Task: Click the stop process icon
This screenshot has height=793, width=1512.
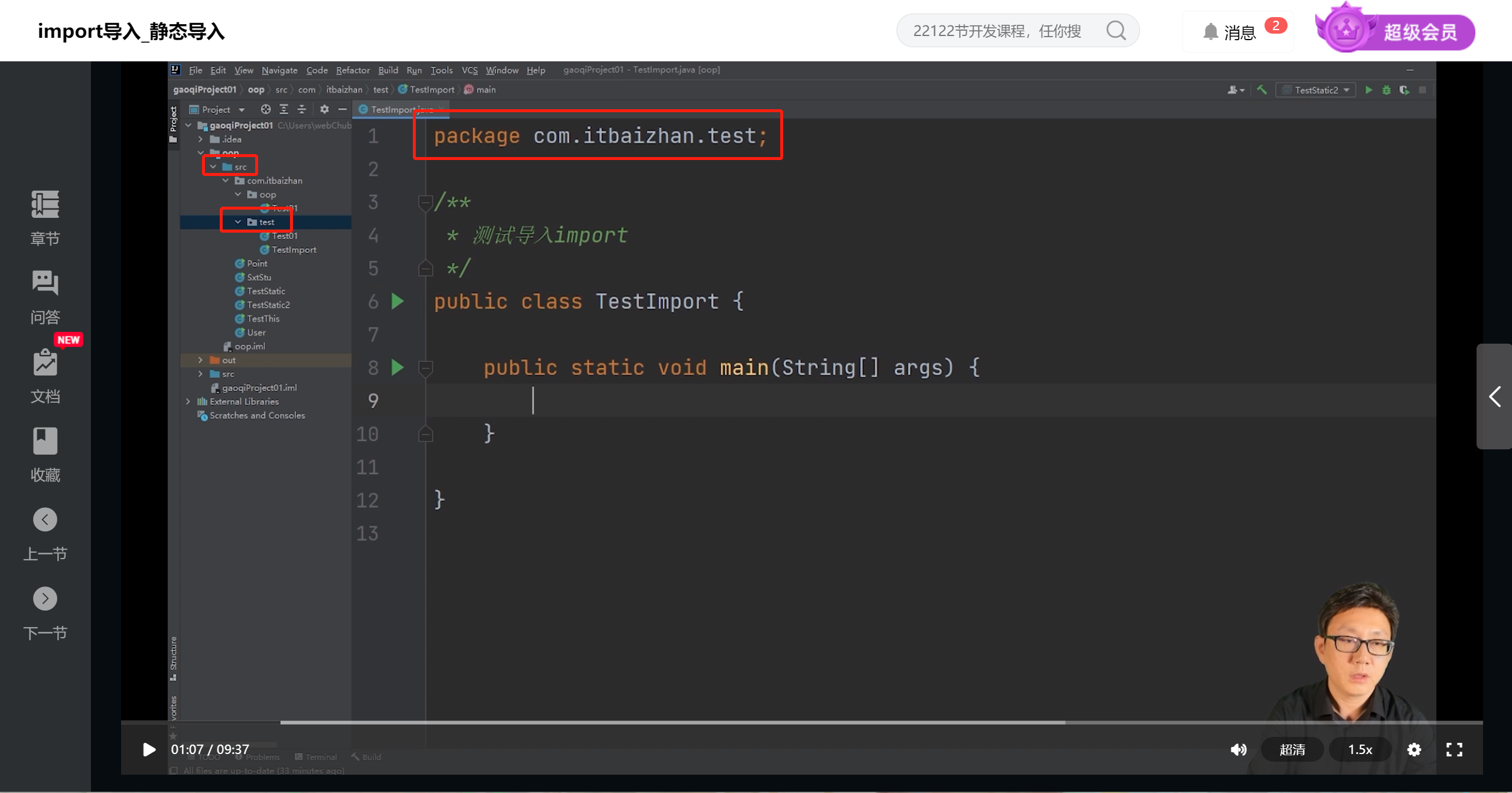Action: [1422, 90]
